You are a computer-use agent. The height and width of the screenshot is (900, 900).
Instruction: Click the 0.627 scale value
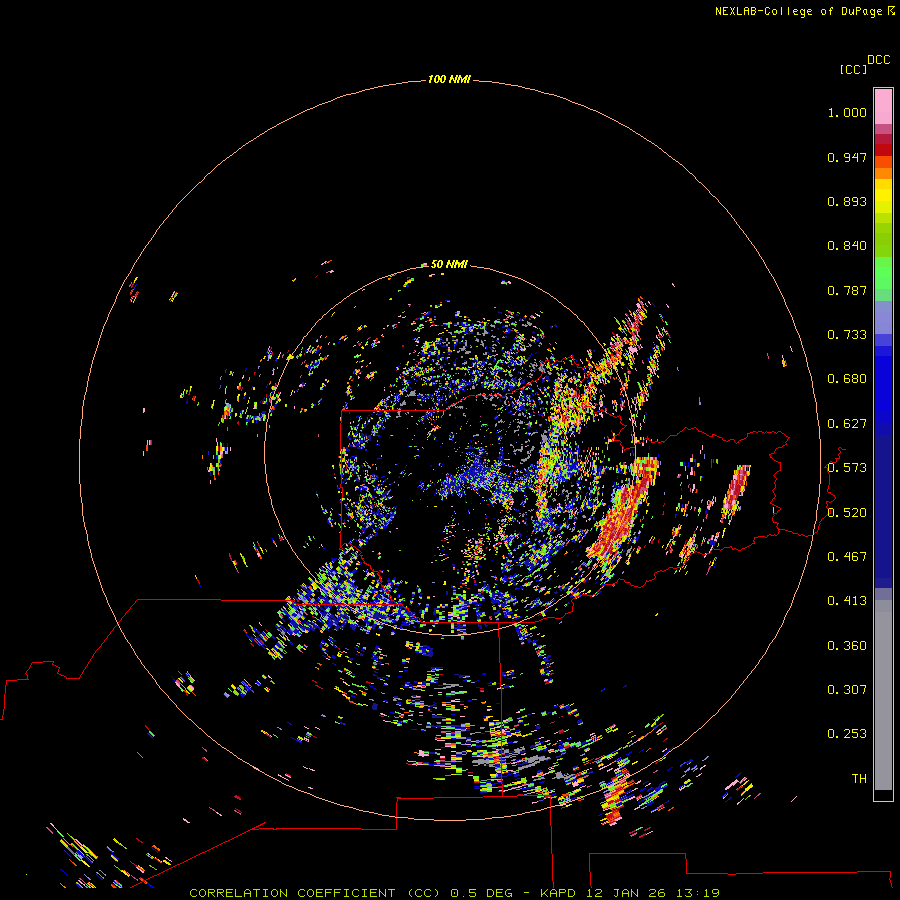pyautogui.click(x=847, y=424)
